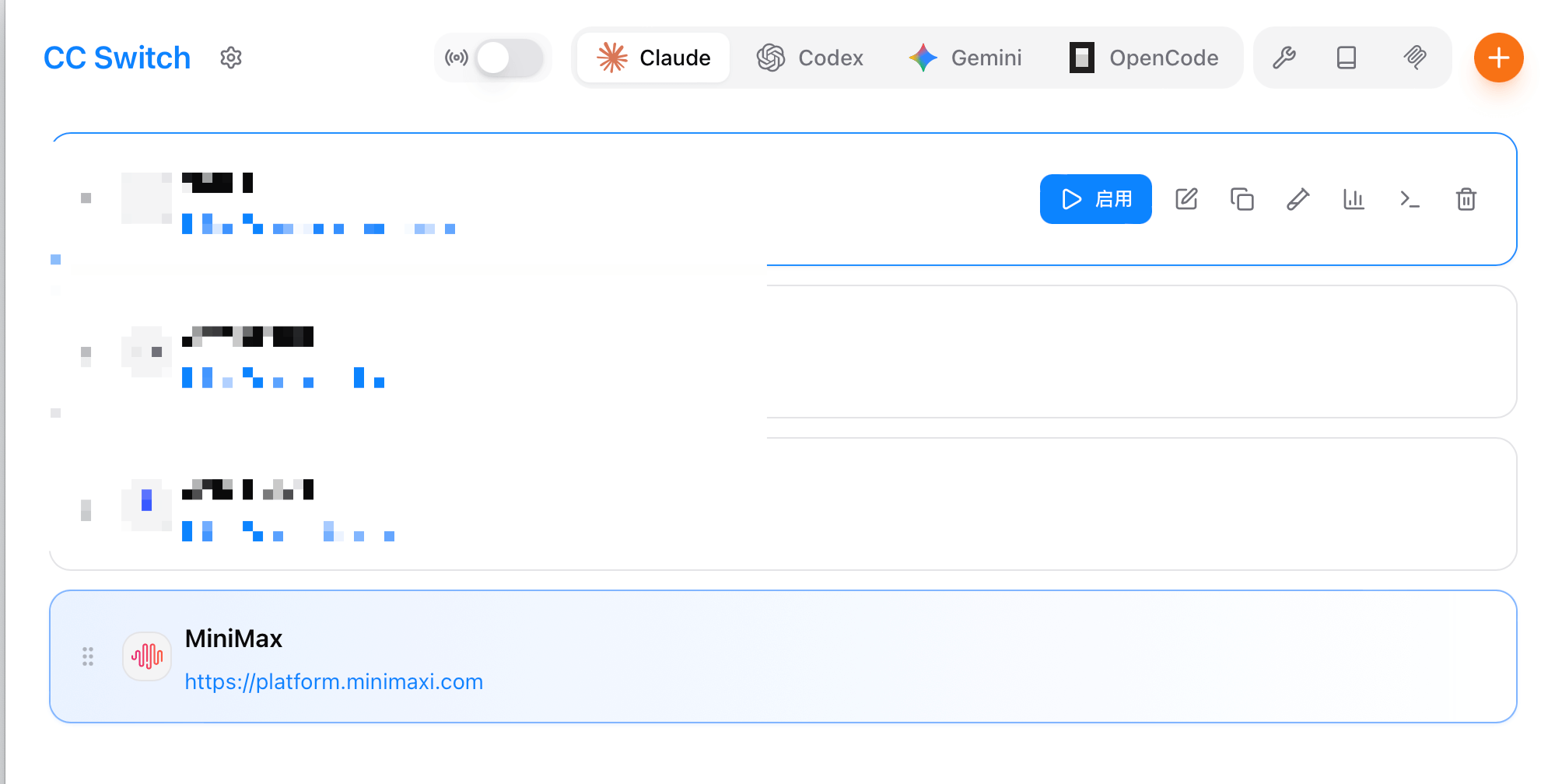Toggle the proxy broadcast switch

click(509, 58)
